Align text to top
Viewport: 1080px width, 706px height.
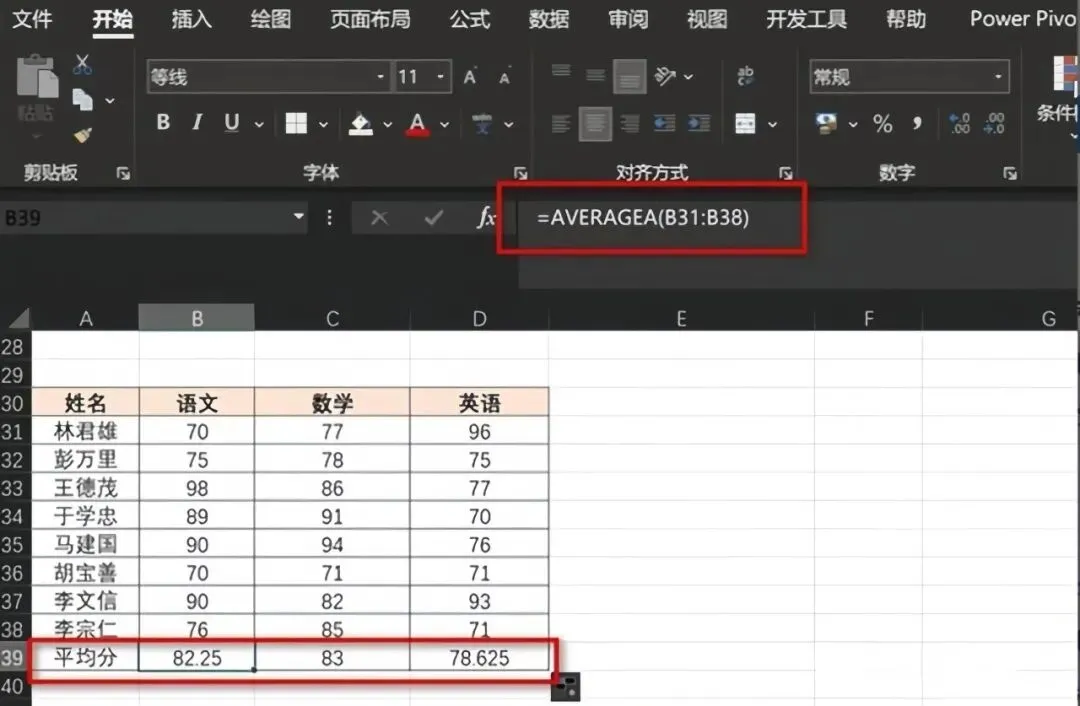click(x=561, y=73)
